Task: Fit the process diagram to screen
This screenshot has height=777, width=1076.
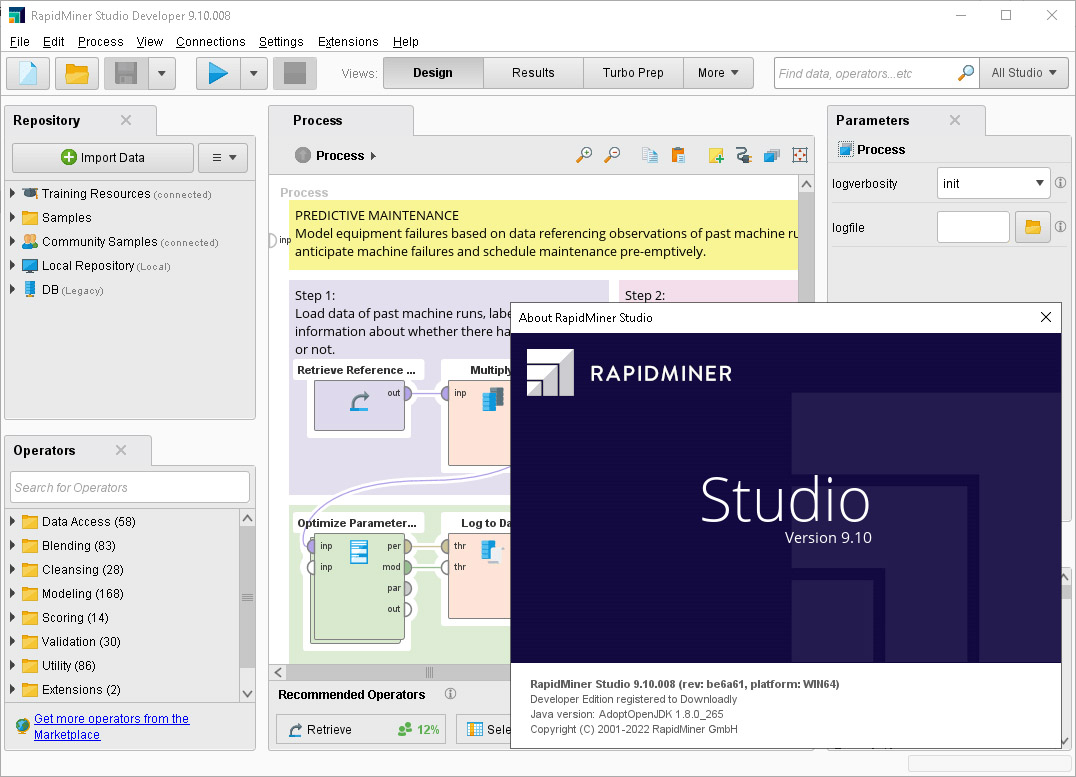Action: 799,155
